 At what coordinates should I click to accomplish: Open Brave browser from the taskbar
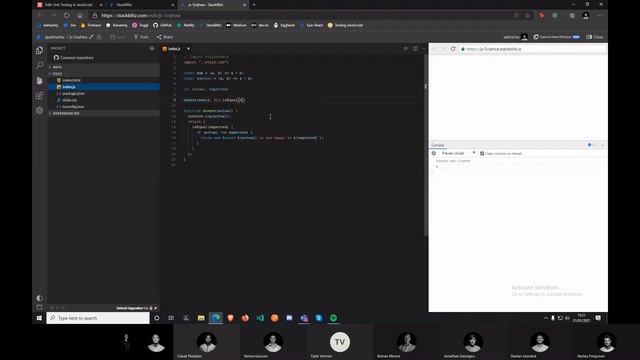tap(231, 318)
